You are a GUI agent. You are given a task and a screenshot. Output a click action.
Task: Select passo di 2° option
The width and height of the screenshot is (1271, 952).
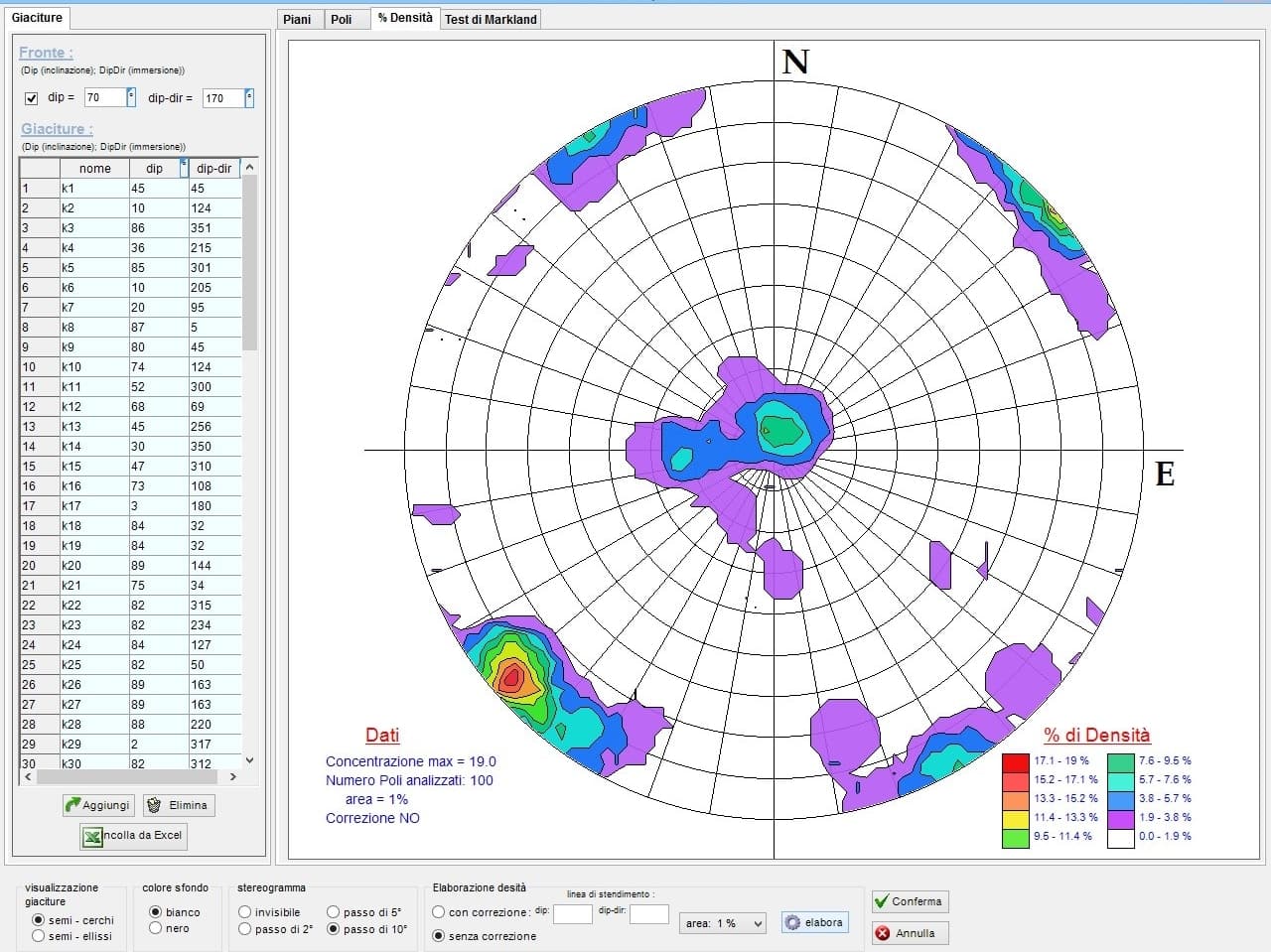click(x=244, y=929)
